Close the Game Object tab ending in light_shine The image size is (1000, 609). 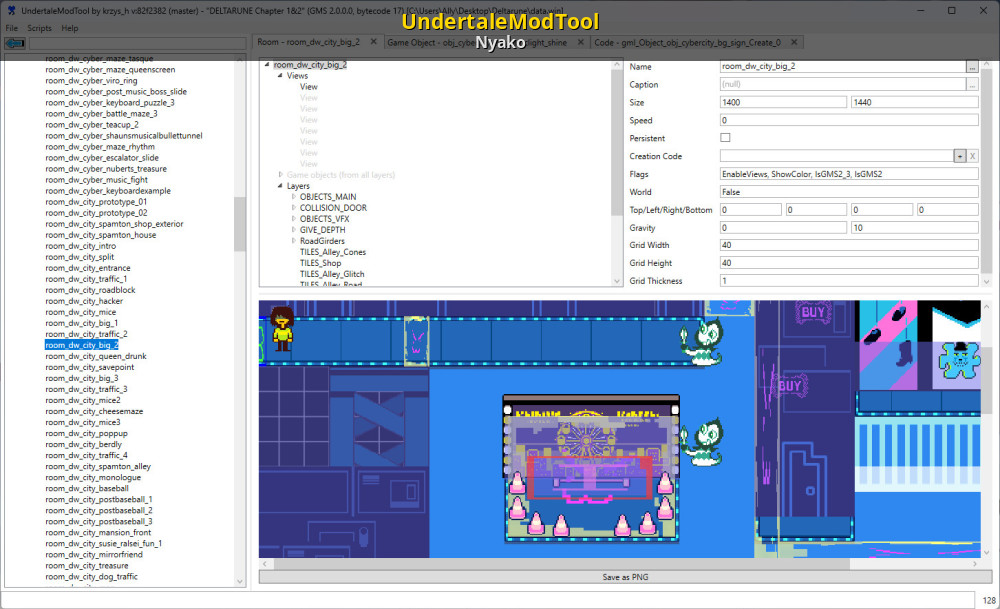(x=580, y=42)
